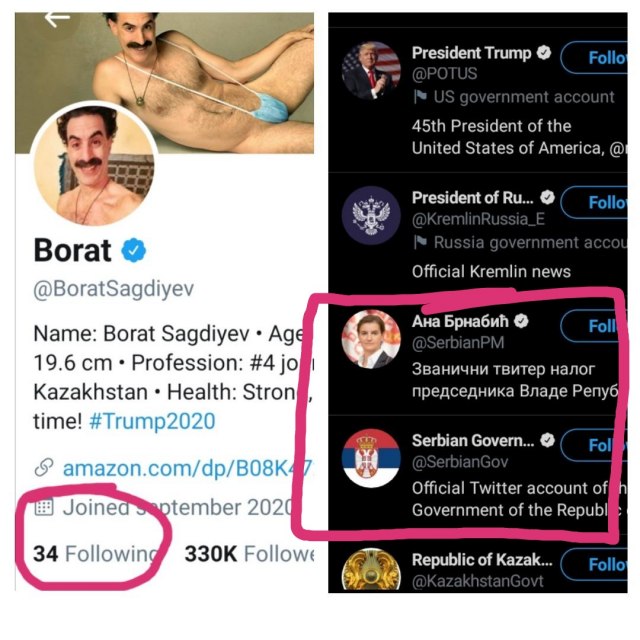Open the 34 Following list
640x640 pixels.
pyautogui.click(x=95, y=553)
